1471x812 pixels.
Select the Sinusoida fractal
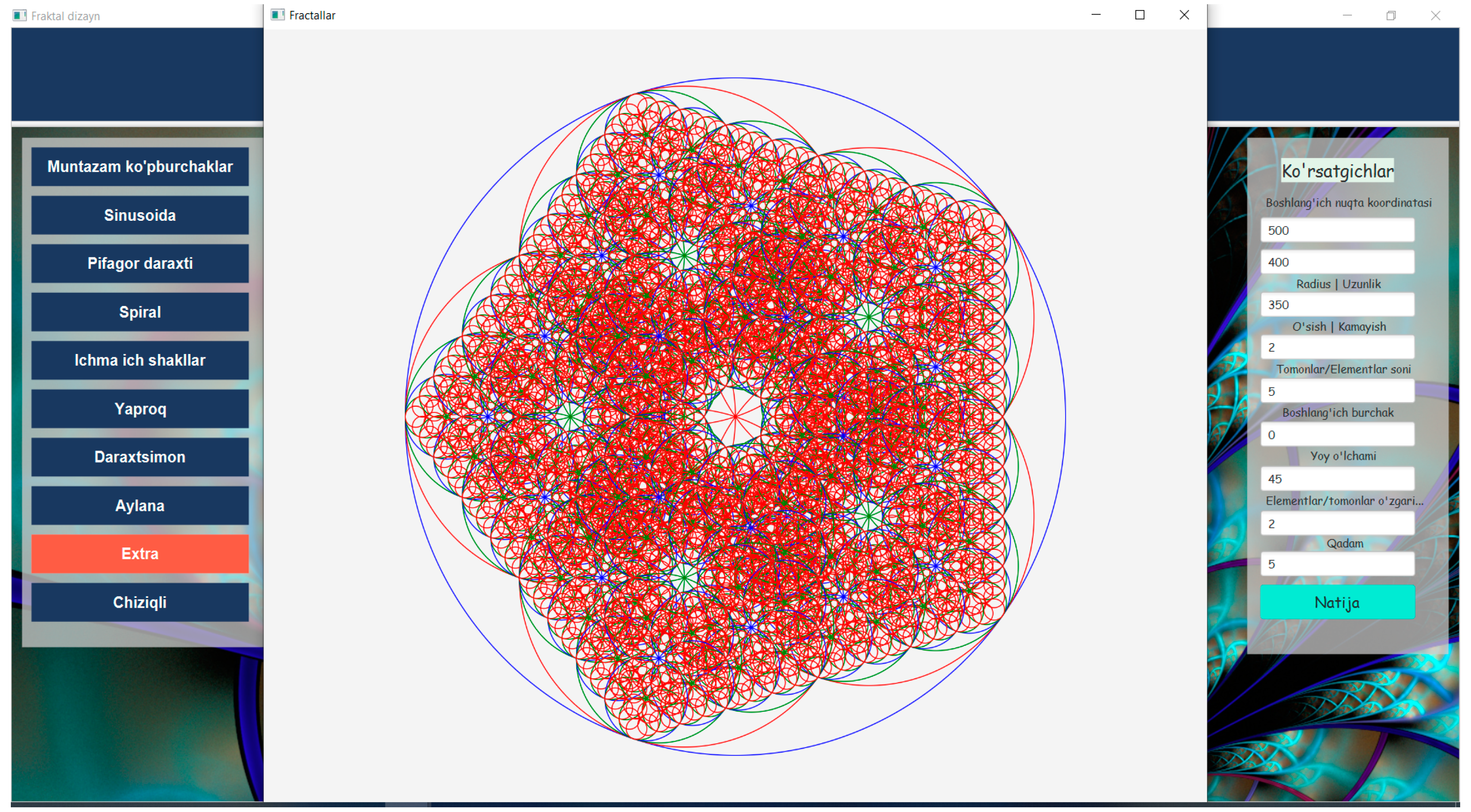140,215
